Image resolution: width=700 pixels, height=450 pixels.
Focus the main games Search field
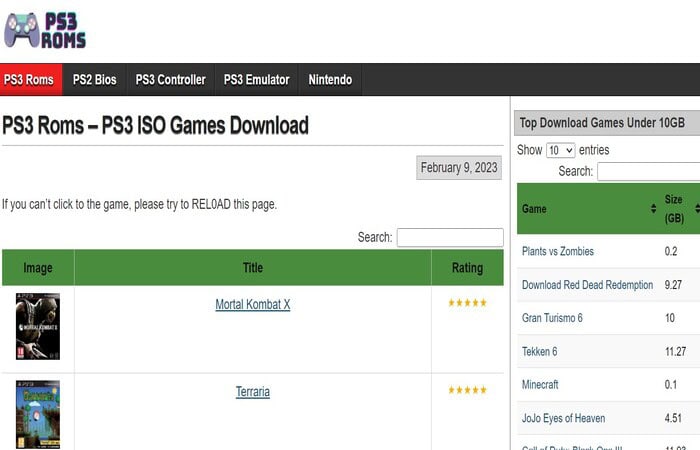point(450,238)
